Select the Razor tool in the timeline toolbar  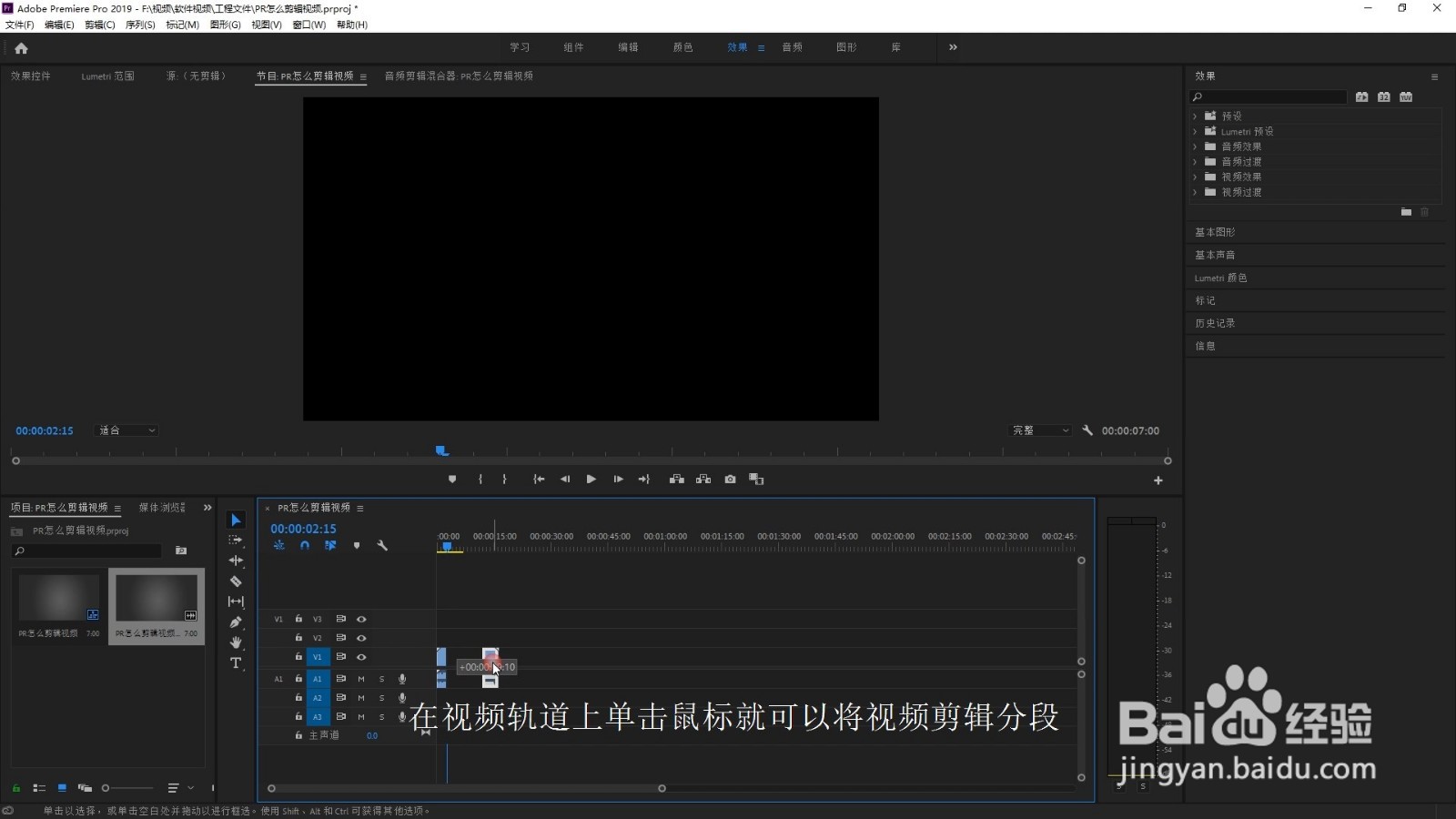(x=236, y=581)
